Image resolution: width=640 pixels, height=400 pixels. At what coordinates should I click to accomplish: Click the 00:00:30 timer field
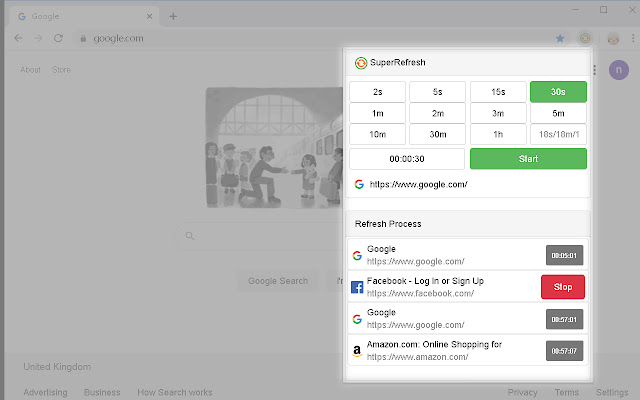tap(406, 159)
